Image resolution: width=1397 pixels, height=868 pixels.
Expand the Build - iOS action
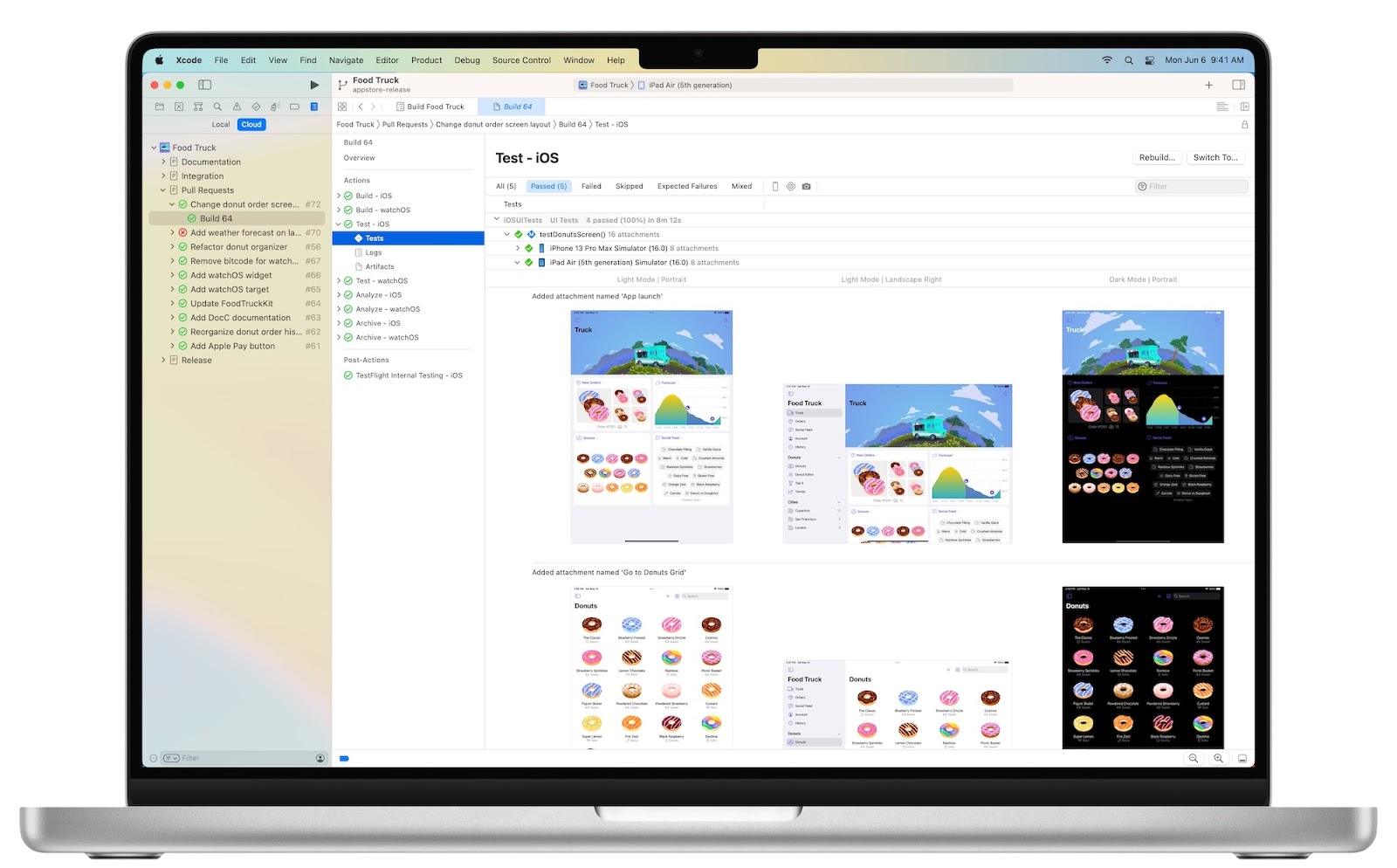(x=339, y=196)
